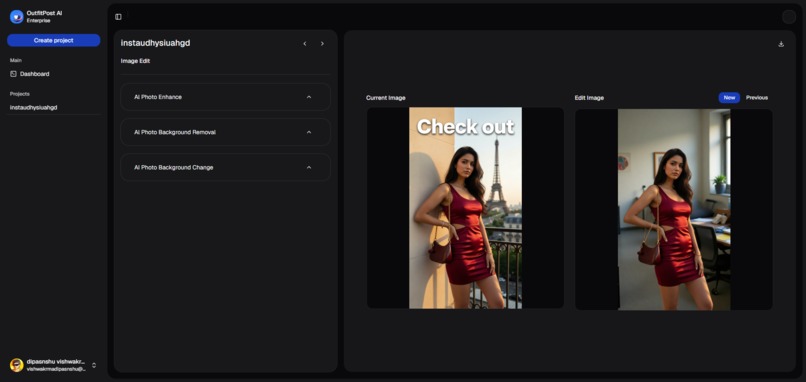This screenshot has width=806, height=382.
Task: Click the Create project button
Action: pyautogui.click(x=53, y=41)
